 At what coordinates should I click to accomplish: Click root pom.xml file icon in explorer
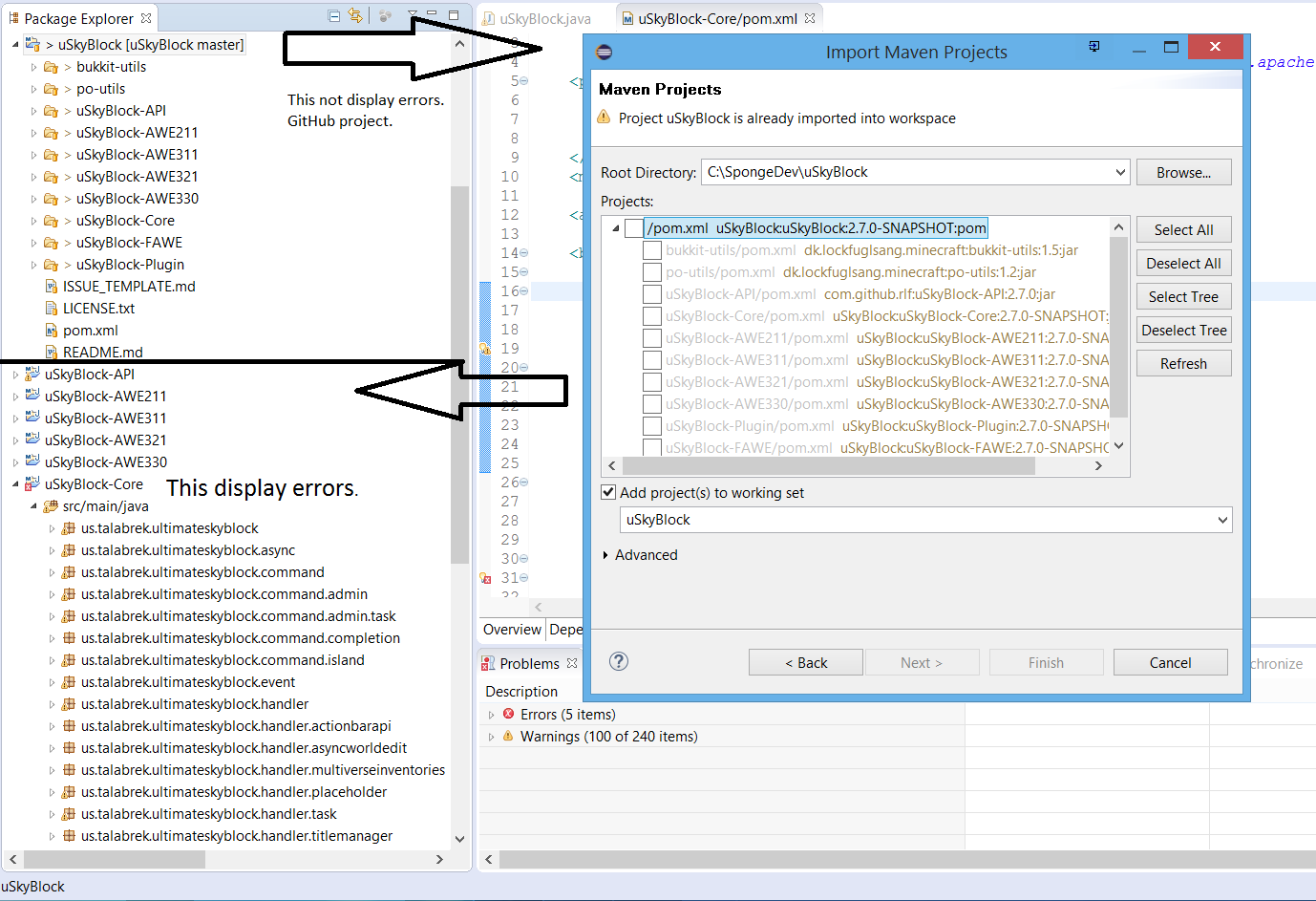click(52, 331)
